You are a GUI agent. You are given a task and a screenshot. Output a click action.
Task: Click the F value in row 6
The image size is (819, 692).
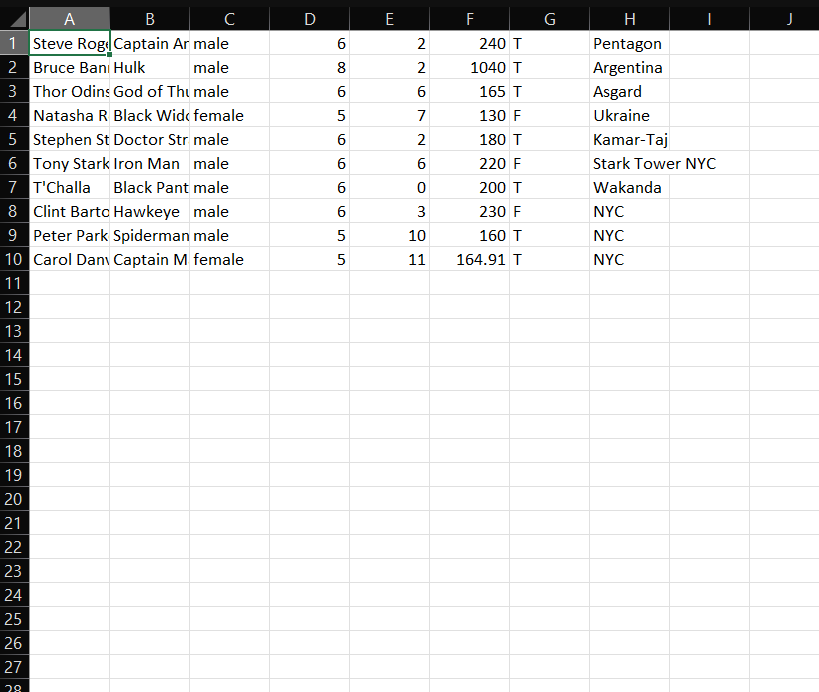(x=549, y=163)
